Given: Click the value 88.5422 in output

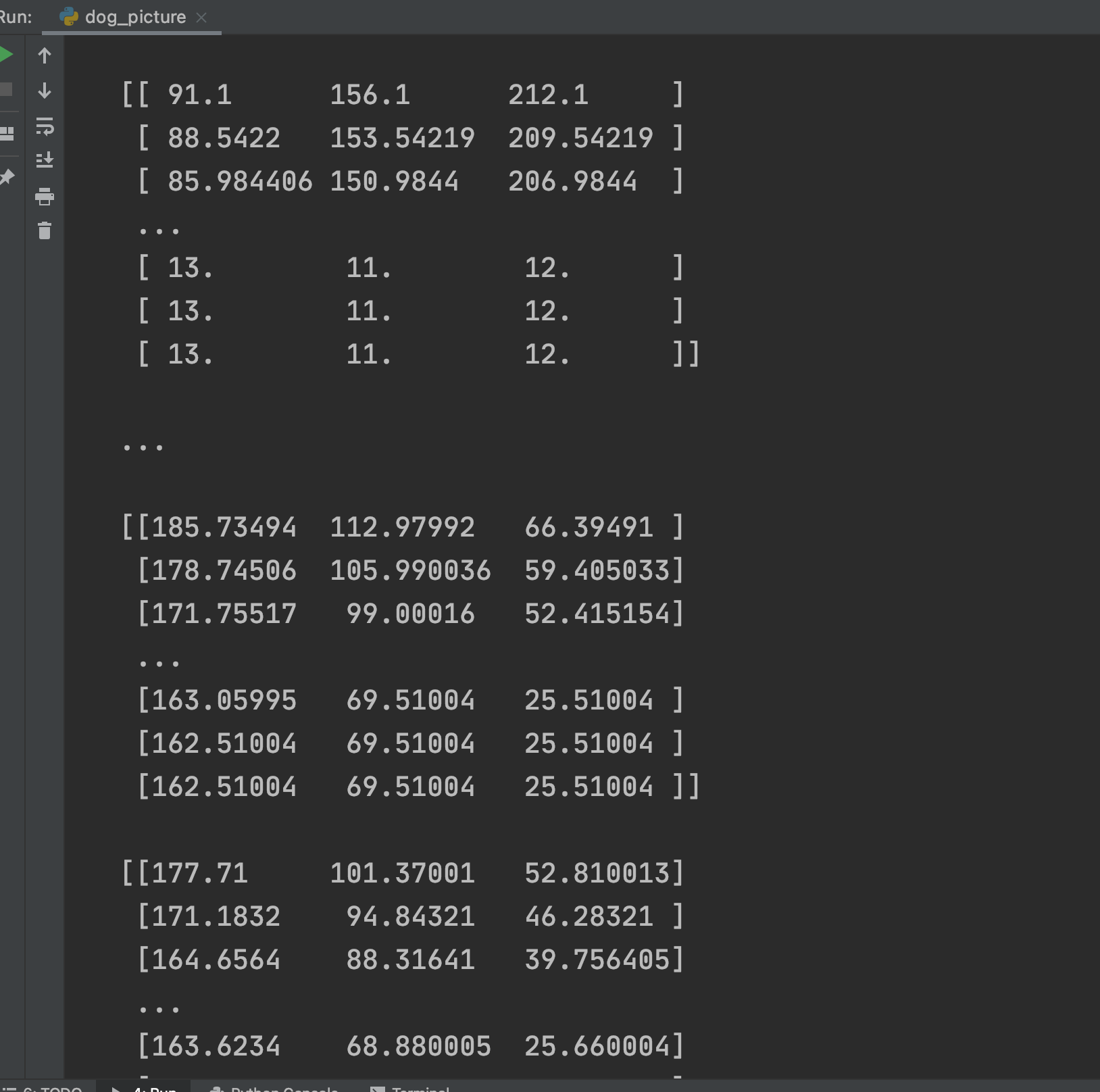Looking at the screenshot, I should point(224,138).
